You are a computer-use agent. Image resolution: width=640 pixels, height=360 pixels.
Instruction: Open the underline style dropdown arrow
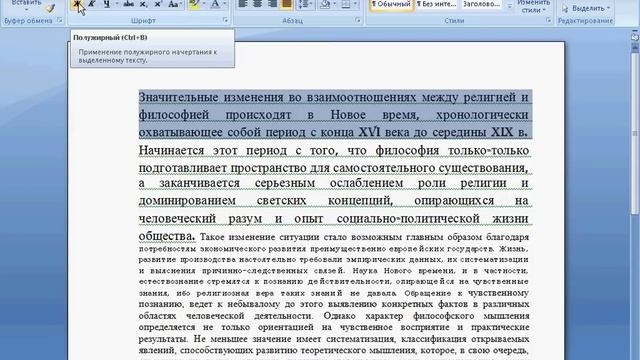click(117, 4)
